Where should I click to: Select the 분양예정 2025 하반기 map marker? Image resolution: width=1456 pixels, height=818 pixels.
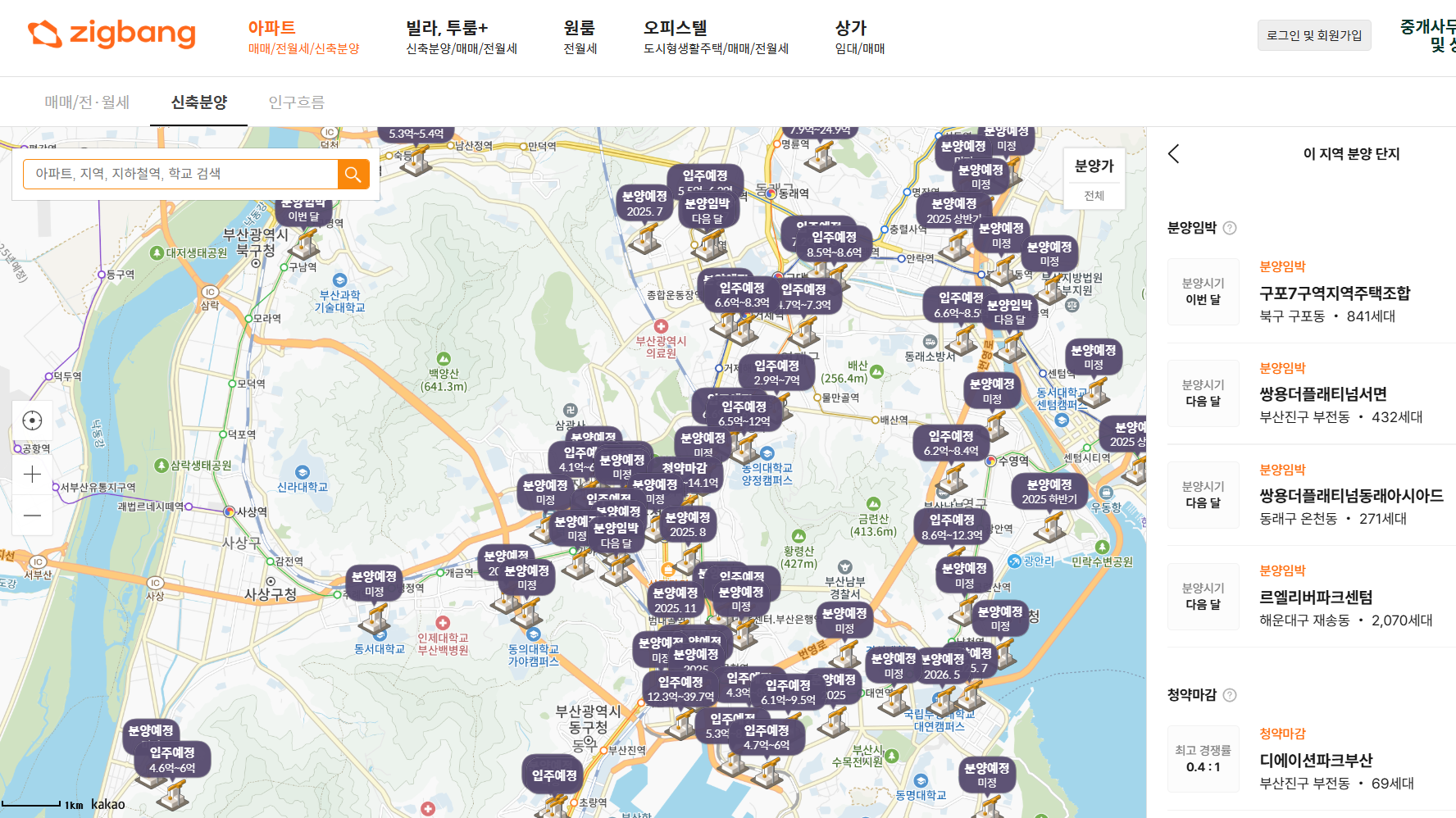[1049, 492]
